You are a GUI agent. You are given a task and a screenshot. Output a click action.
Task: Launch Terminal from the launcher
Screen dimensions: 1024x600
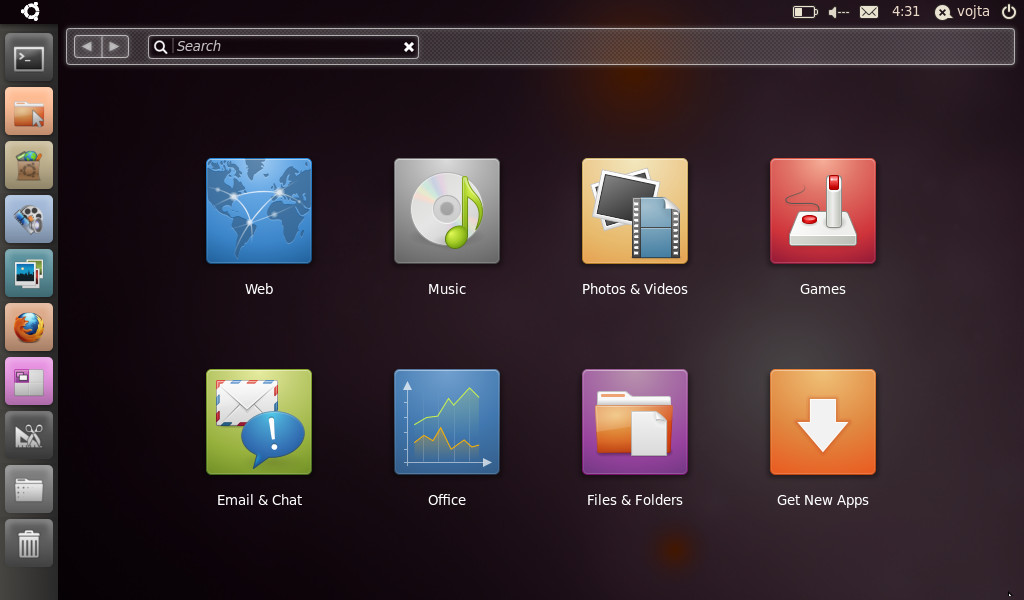[29, 58]
